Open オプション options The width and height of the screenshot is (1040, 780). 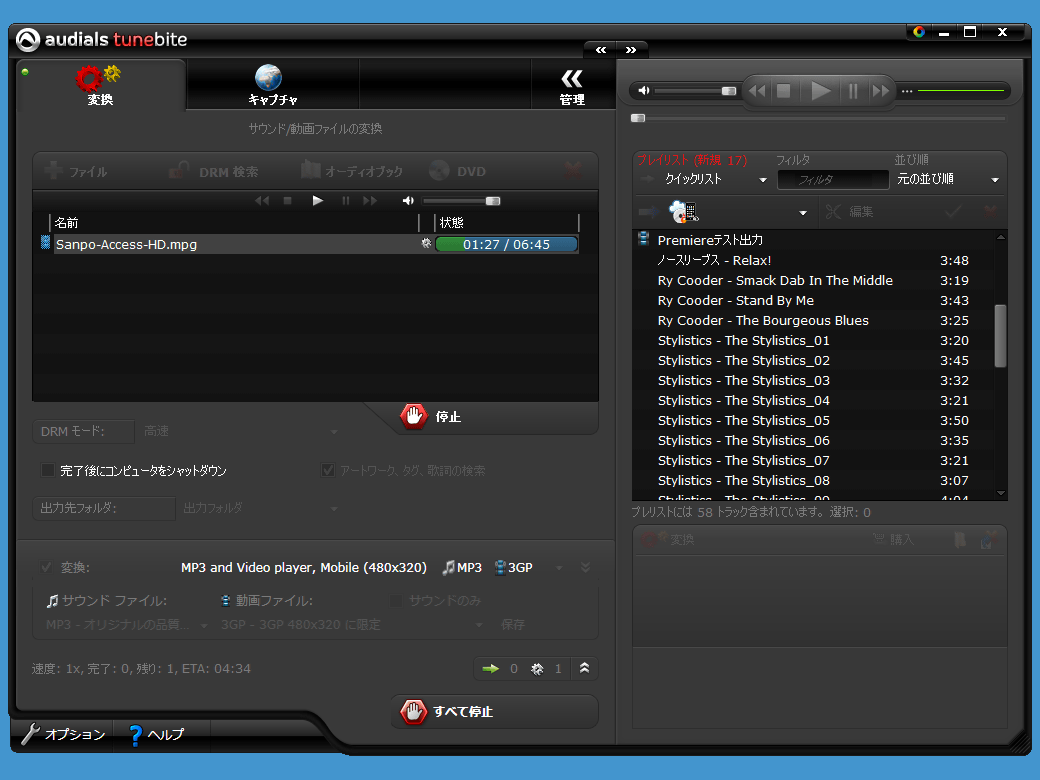(x=64, y=734)
